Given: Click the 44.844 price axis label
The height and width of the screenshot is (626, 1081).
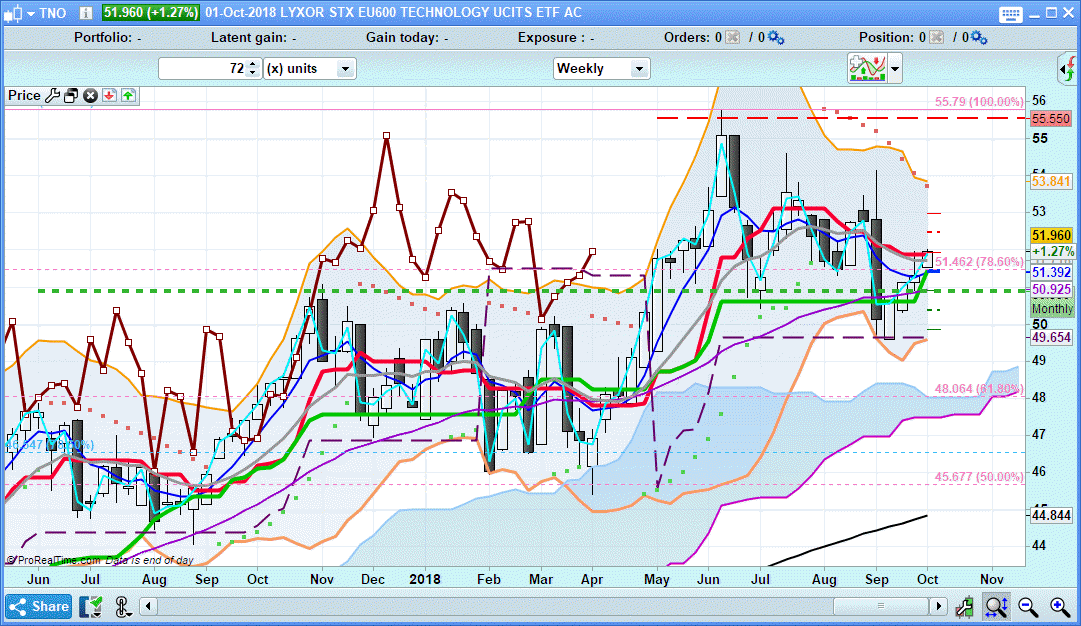Looking at the screenshot, I should (1051, 515).
